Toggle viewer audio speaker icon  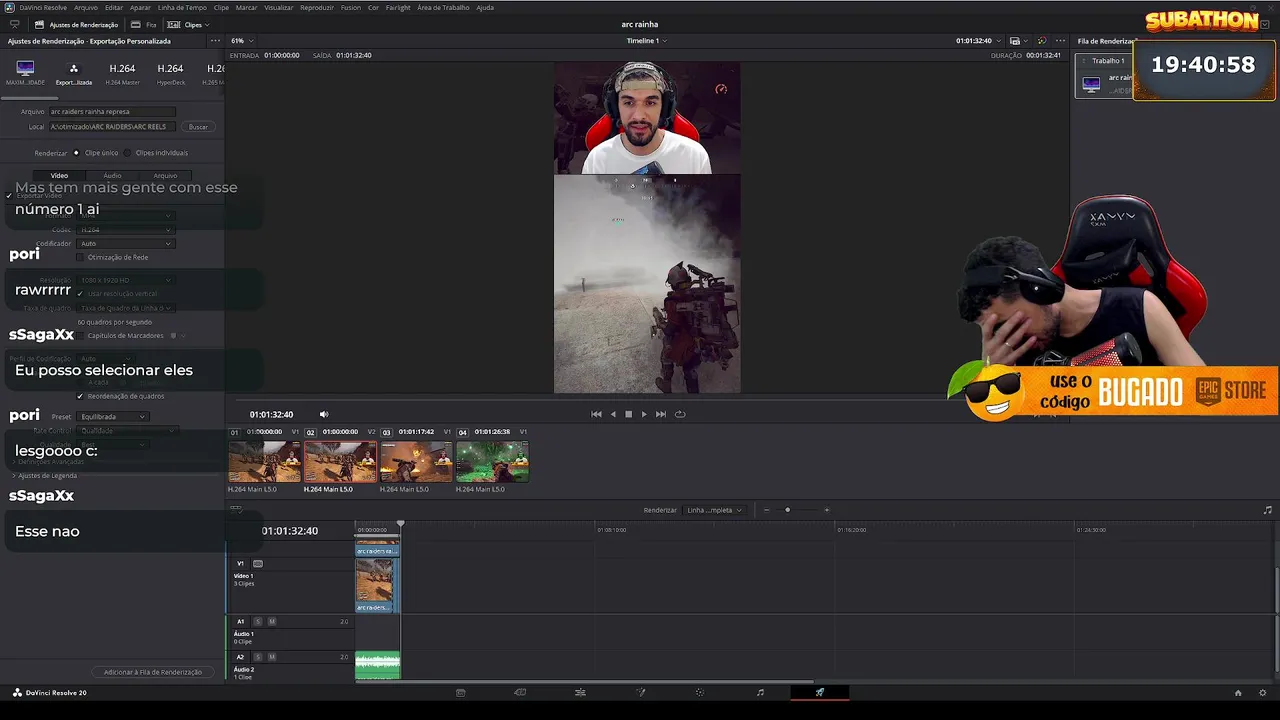[x=323, y=414]
